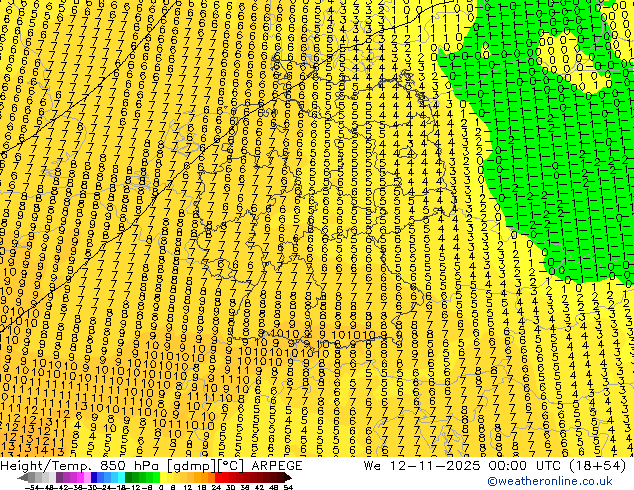Click the grey left arrow tip of the legend
Image resolution: width=634 pixels, height=490 pixels.
pos(22,477)
